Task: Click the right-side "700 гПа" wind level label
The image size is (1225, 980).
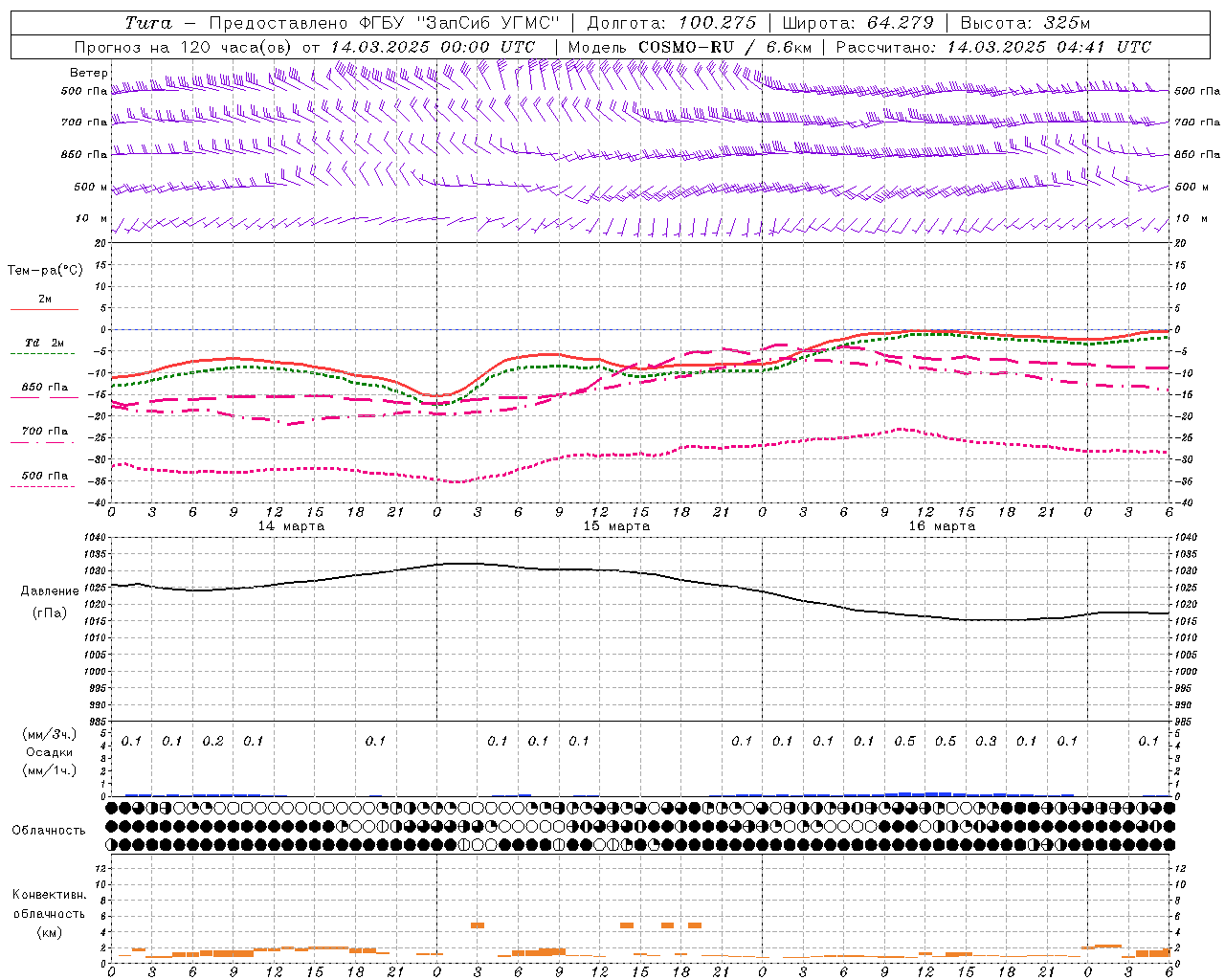Action: click(1197, 122)
